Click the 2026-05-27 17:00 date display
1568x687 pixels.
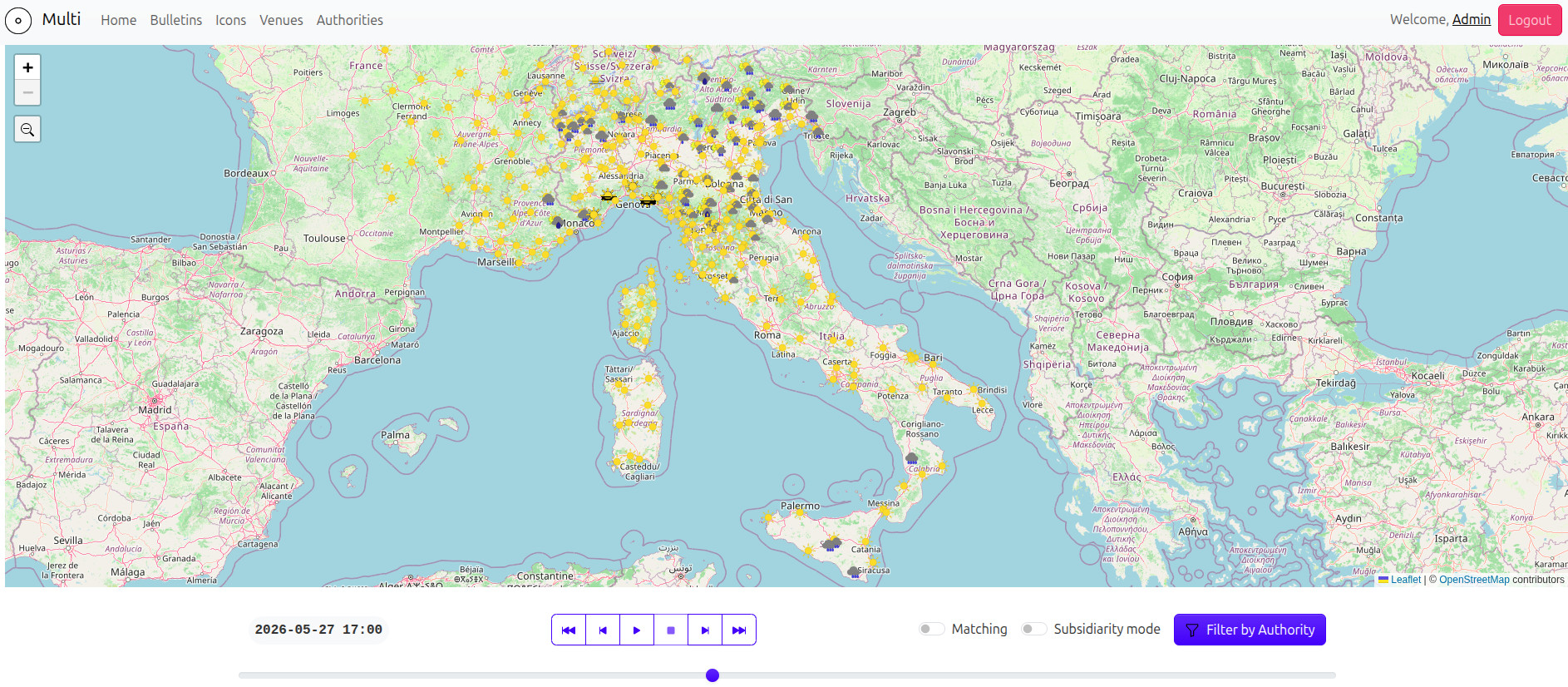pos(318,630)
